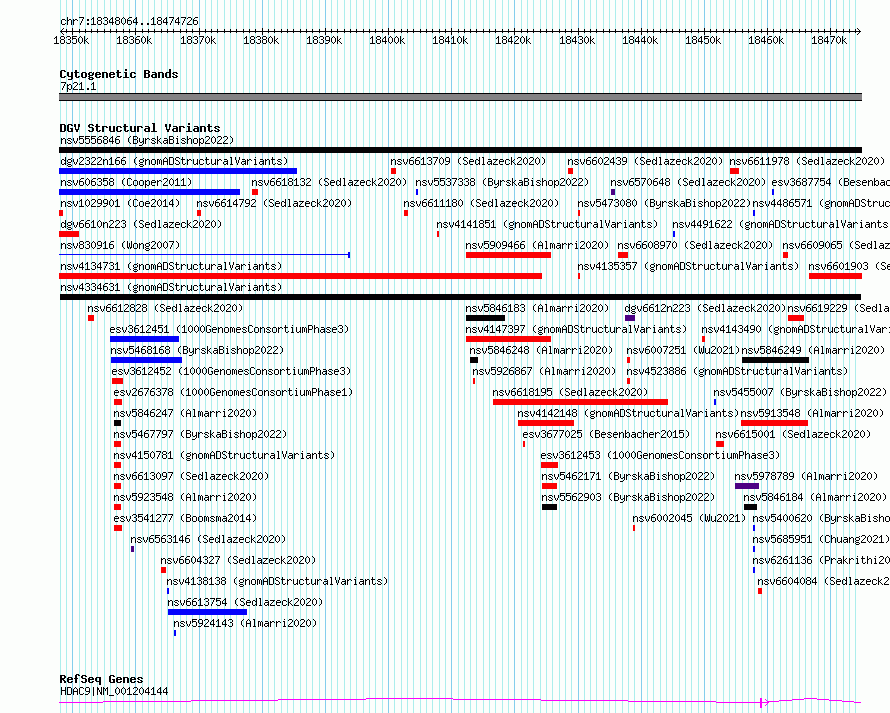Screen dimensions: 890x713
Task: Open nsv6613754 (Sedlazeck2020) label
Action: (245, 602)
